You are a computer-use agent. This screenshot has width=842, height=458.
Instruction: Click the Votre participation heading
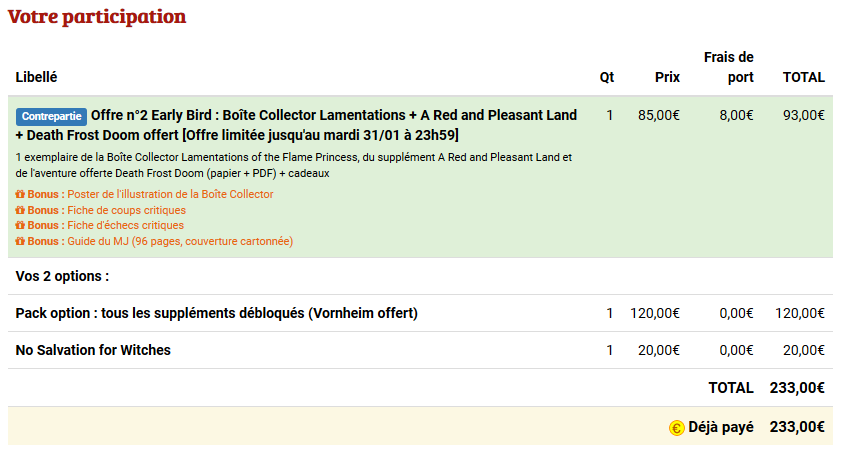pyautogui.click(x=97, y=17)
